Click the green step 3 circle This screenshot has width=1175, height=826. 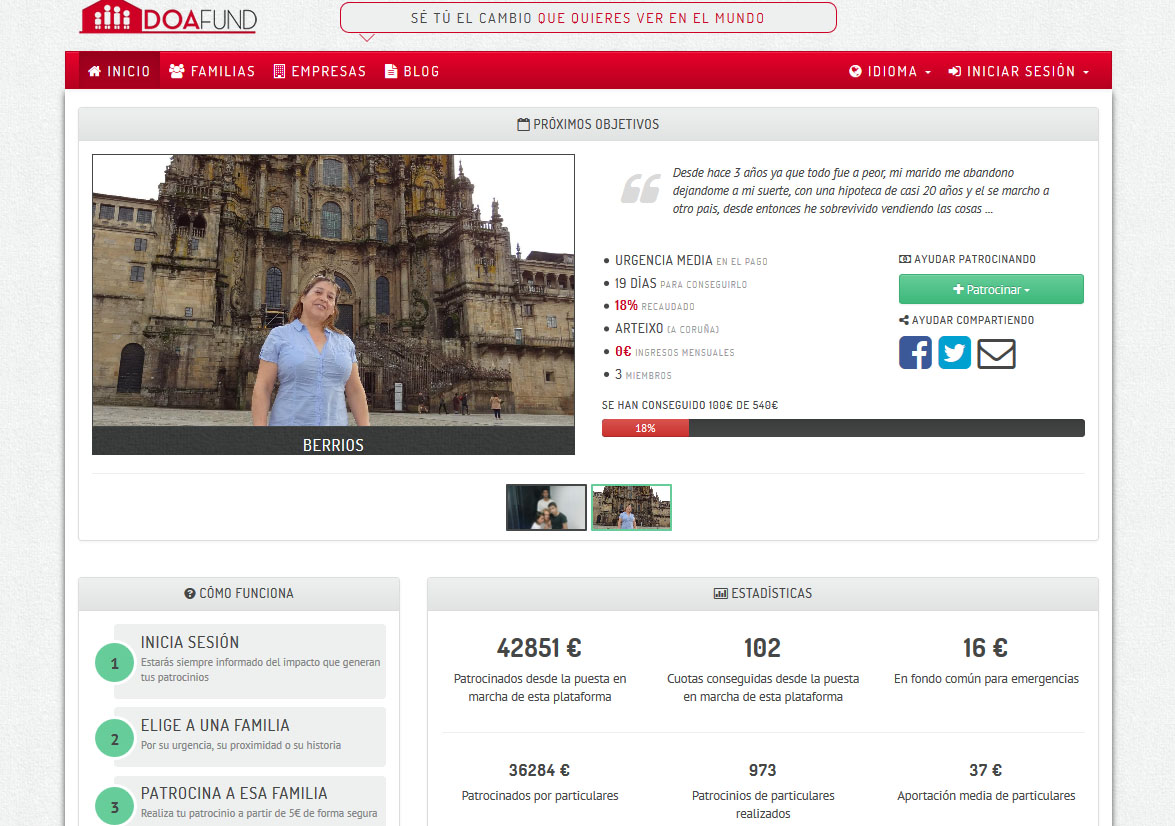115,807
